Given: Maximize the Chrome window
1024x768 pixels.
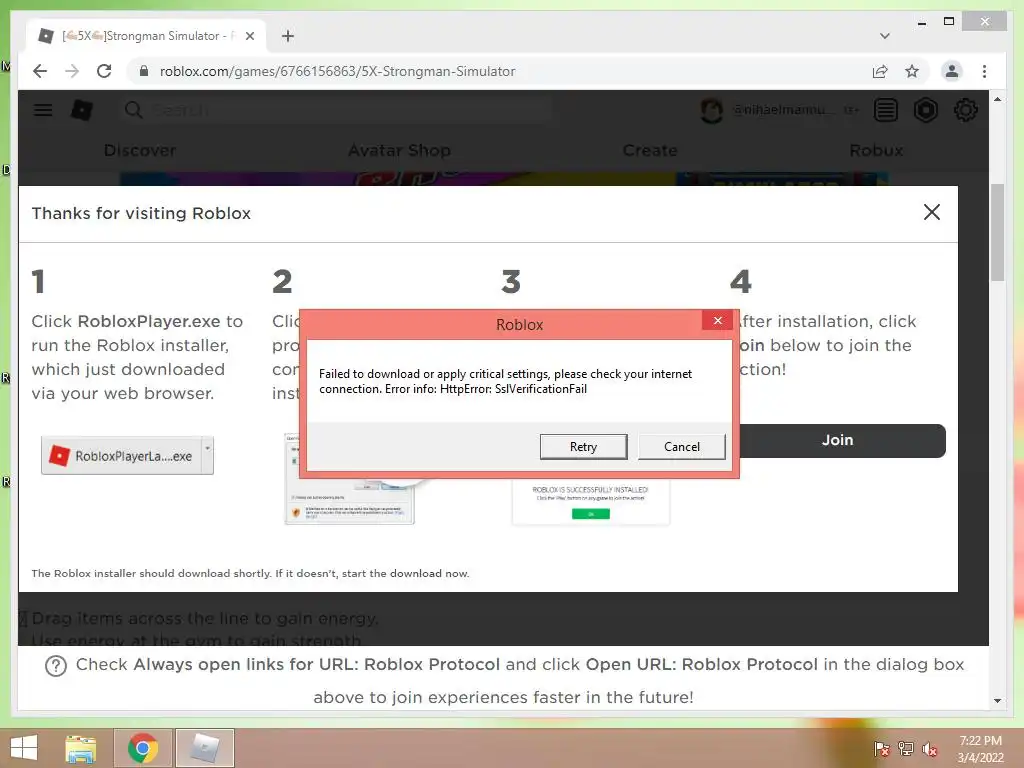Looking at the screenshot, I should (949, 22).
